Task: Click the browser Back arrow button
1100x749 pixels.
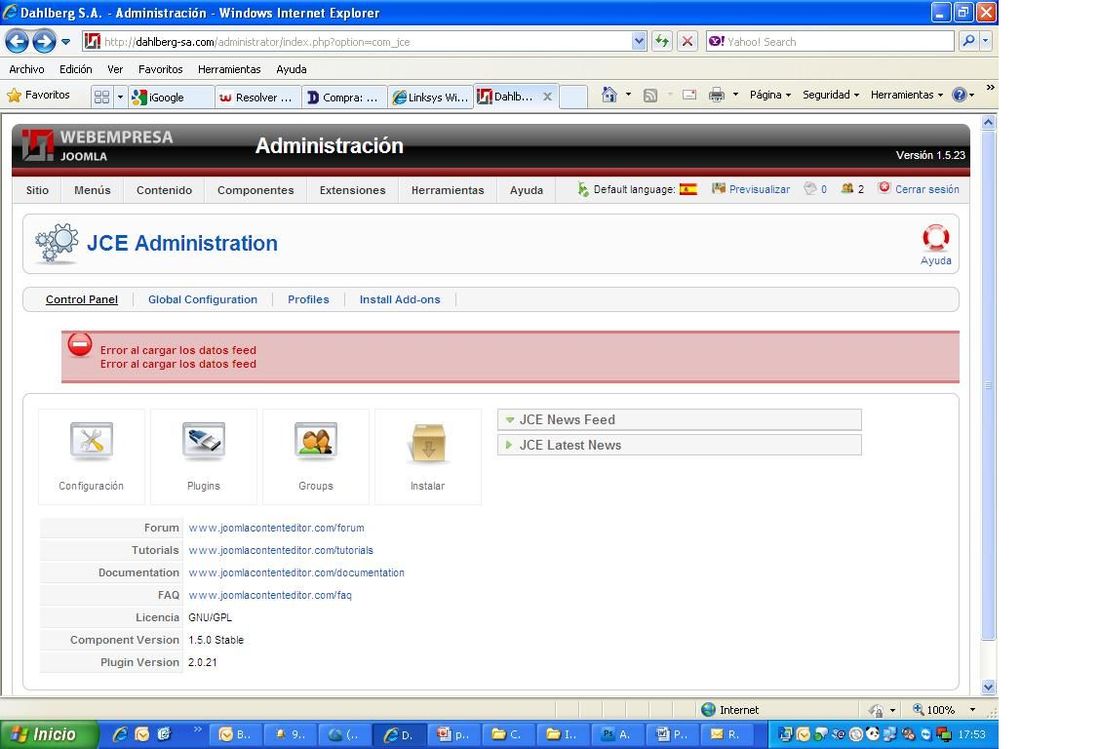Action: coord(18,41)
